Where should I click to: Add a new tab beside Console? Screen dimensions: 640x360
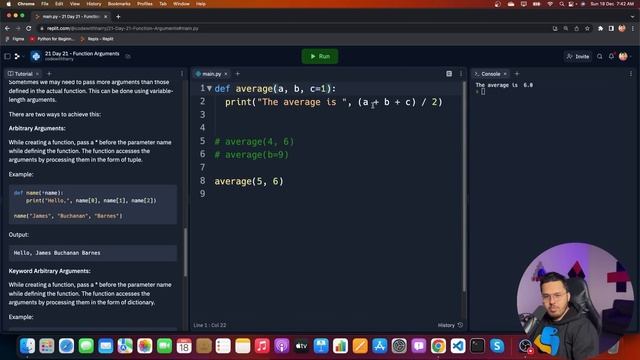coord(517,74)
